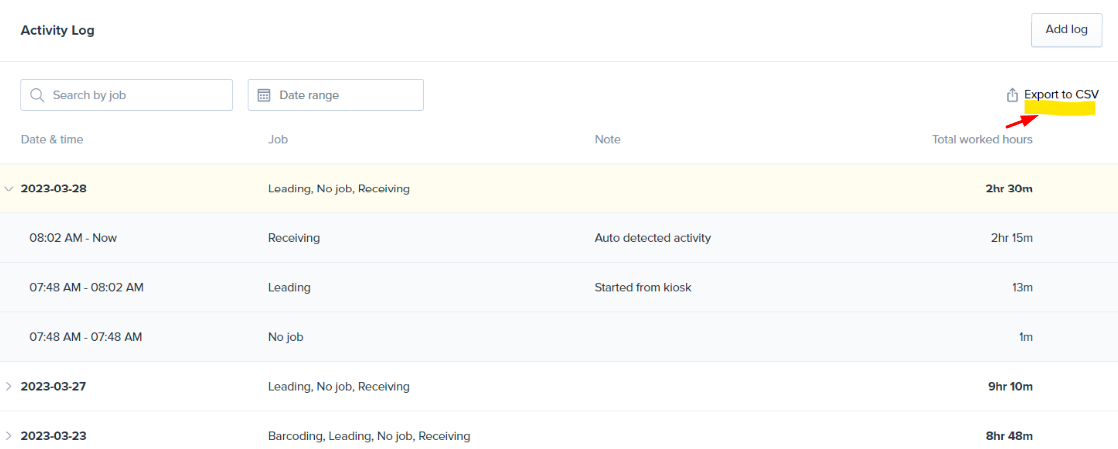
Task: Open the 08:02 AM - Now Receiving entry
Action: point(559,238)
